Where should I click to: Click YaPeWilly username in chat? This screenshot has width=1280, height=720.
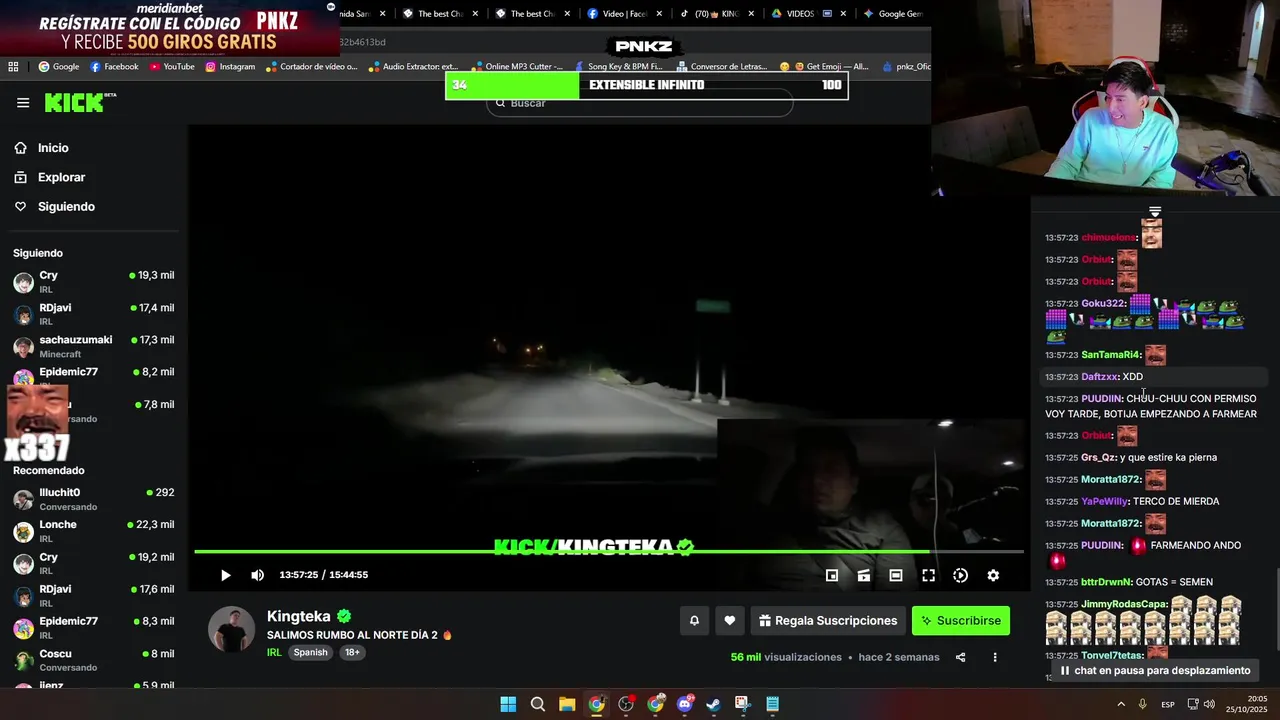(x=1106, y=501)
